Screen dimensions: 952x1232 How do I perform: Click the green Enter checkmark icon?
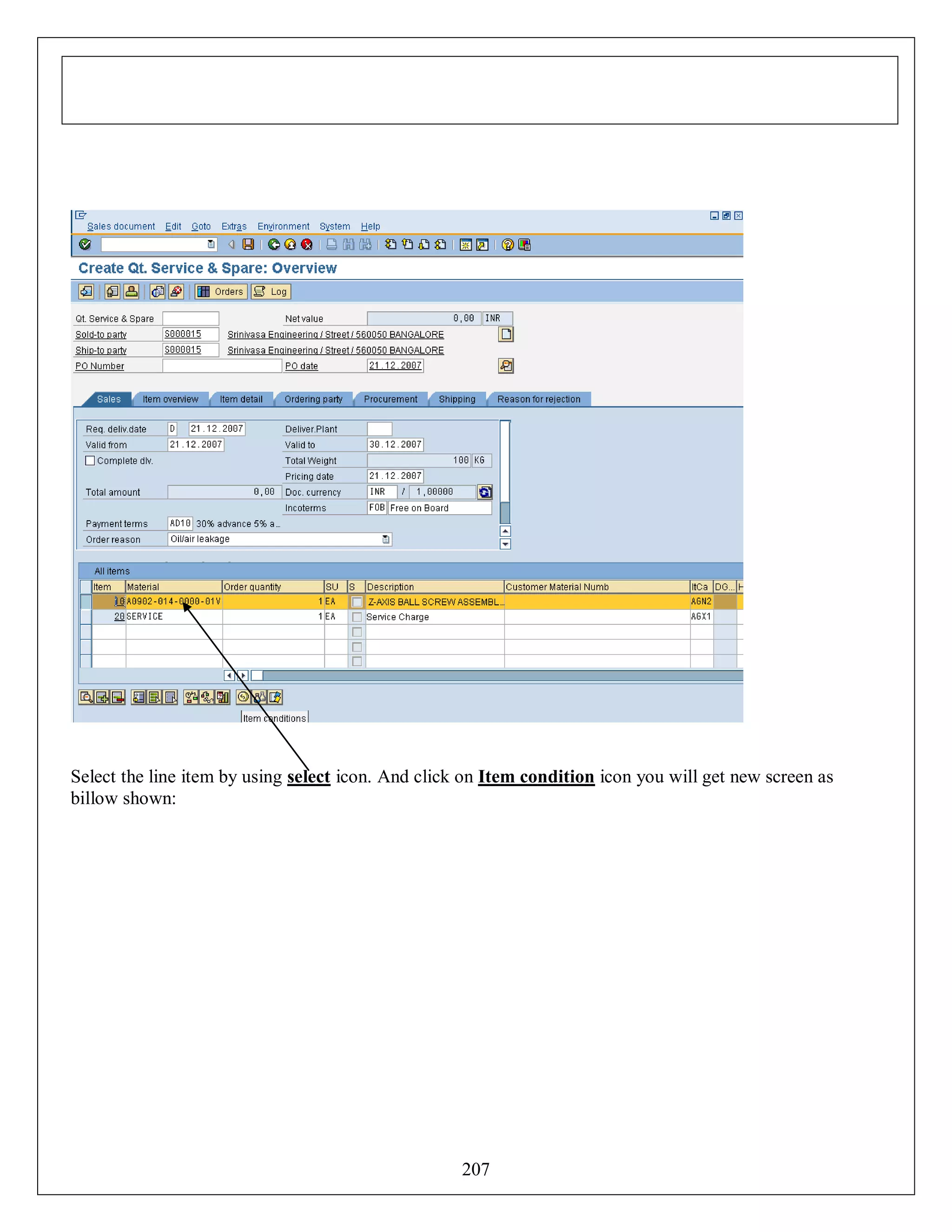pos(85,244)
